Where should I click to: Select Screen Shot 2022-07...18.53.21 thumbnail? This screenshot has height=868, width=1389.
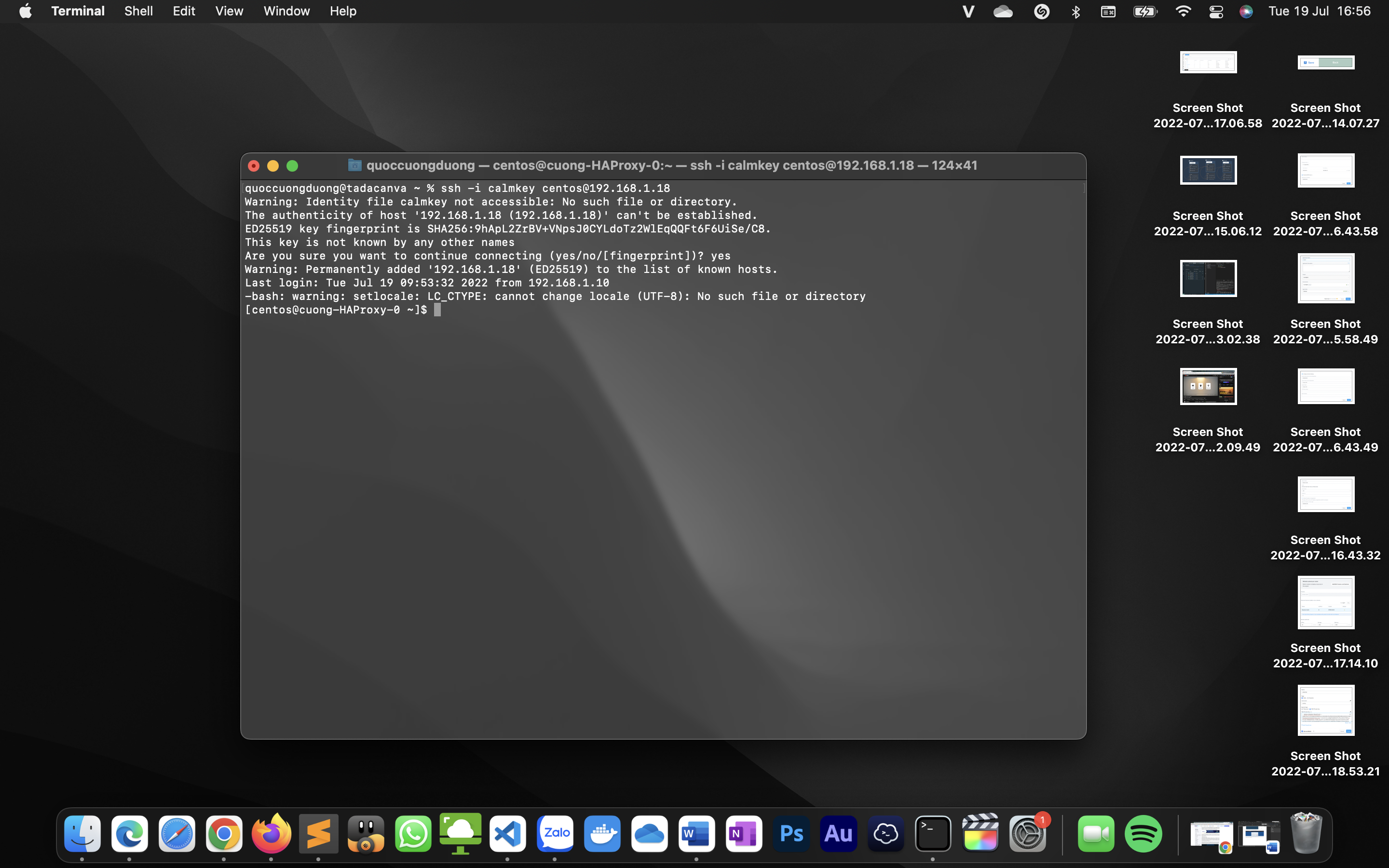(1325, 711)
